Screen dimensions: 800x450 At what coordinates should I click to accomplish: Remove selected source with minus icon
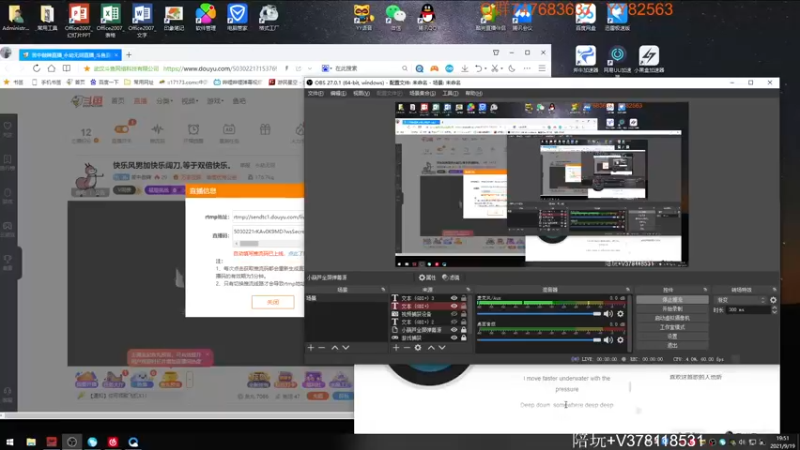(407, 347)
